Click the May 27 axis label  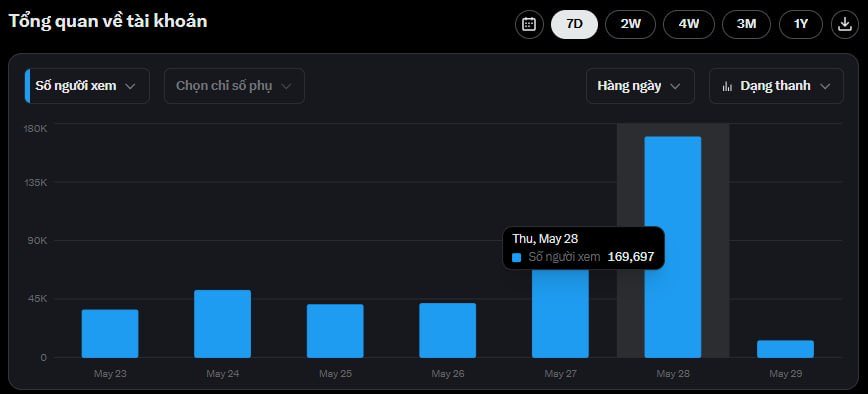pyautogui.click(x=560, y=374)
